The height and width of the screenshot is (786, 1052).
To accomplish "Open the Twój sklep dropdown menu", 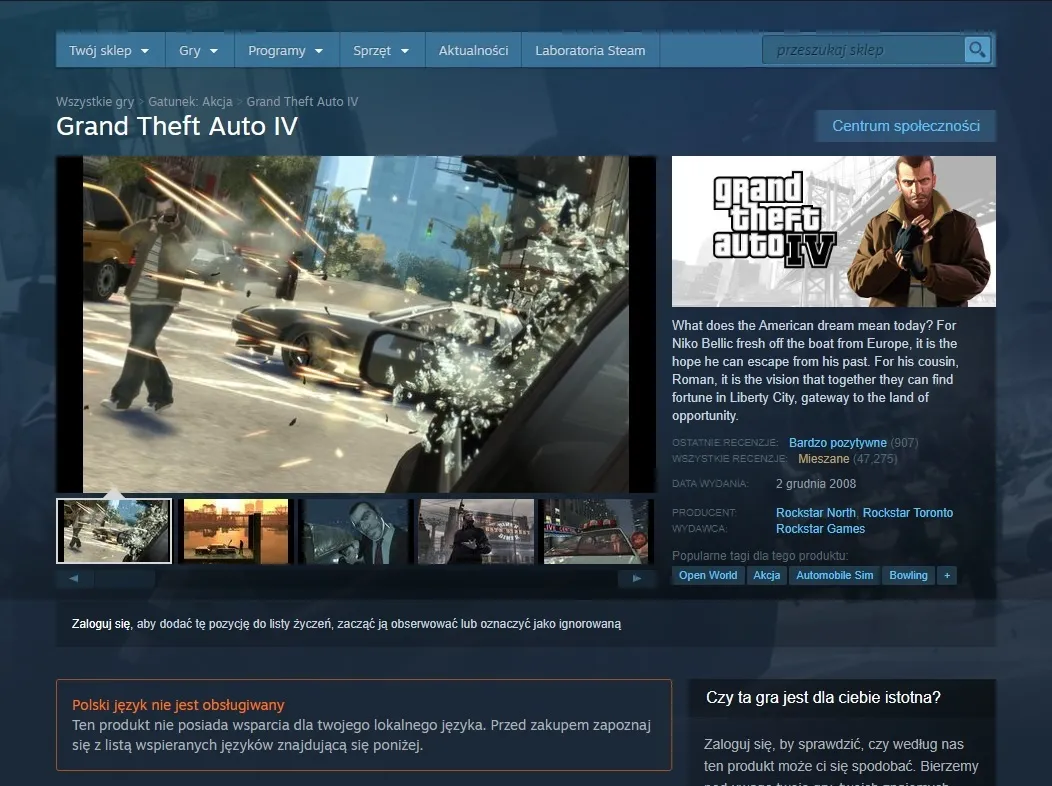I will tap(109, 50).
